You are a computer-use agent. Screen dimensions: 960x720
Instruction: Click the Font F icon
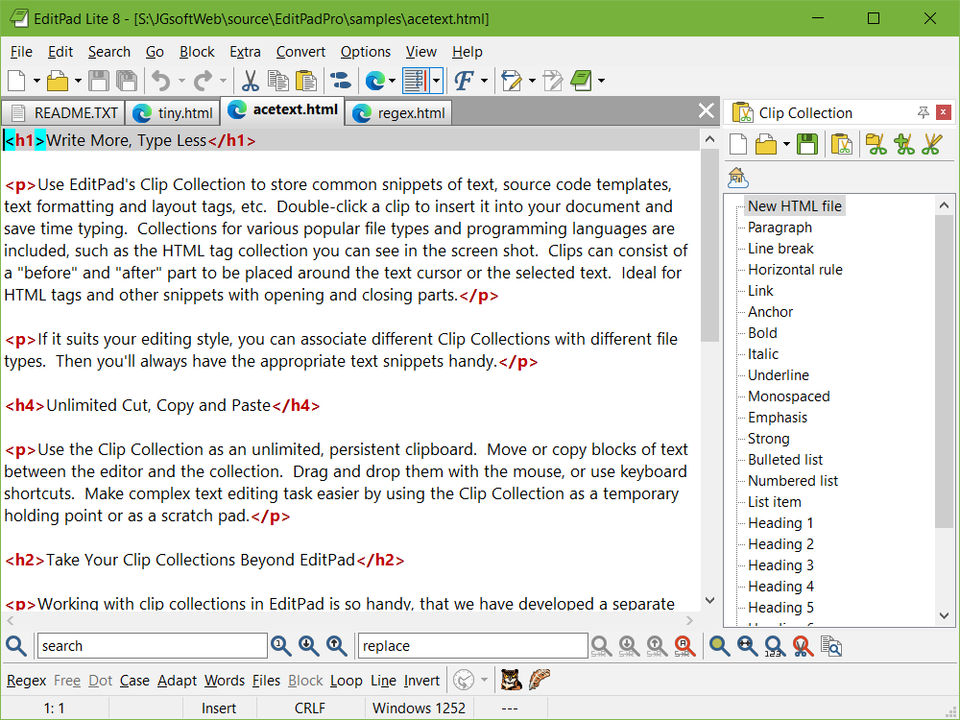pyautogui.click(x=463, y=80)
